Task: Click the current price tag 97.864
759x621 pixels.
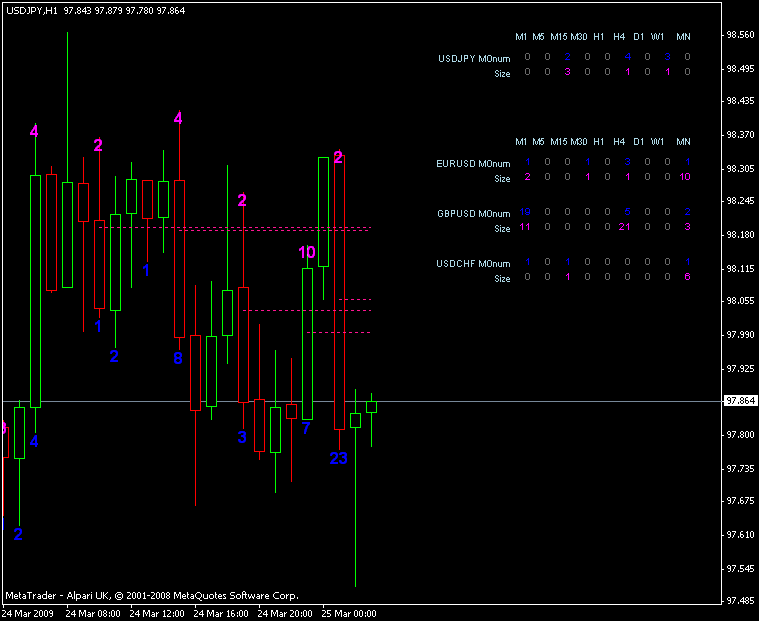Action: 740,401
